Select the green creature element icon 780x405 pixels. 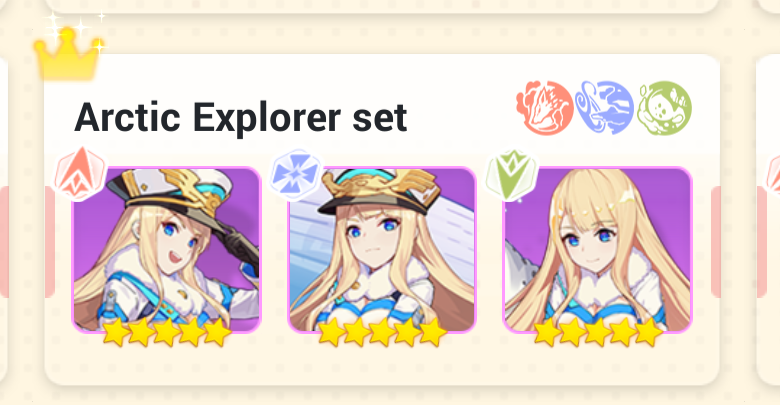(x=664, y=107)
